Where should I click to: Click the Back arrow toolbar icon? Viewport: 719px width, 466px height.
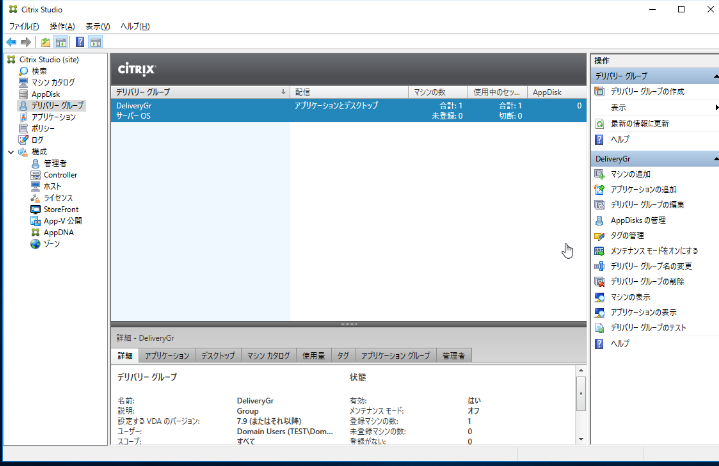[x=11, y=42]
